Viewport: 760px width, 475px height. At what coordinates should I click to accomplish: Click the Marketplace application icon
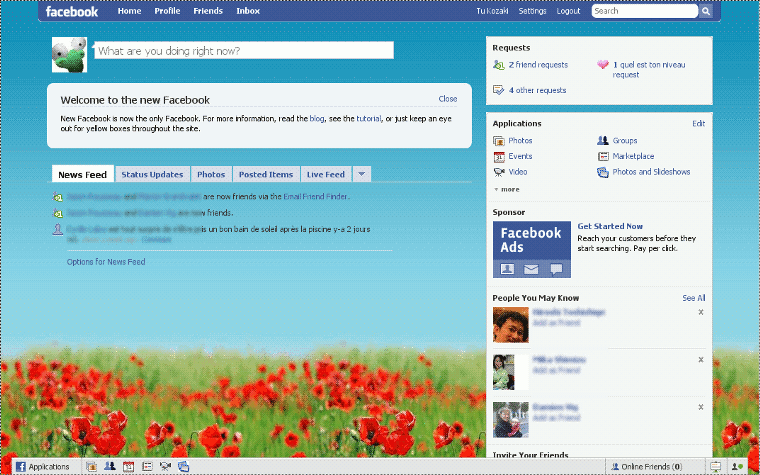602,156
